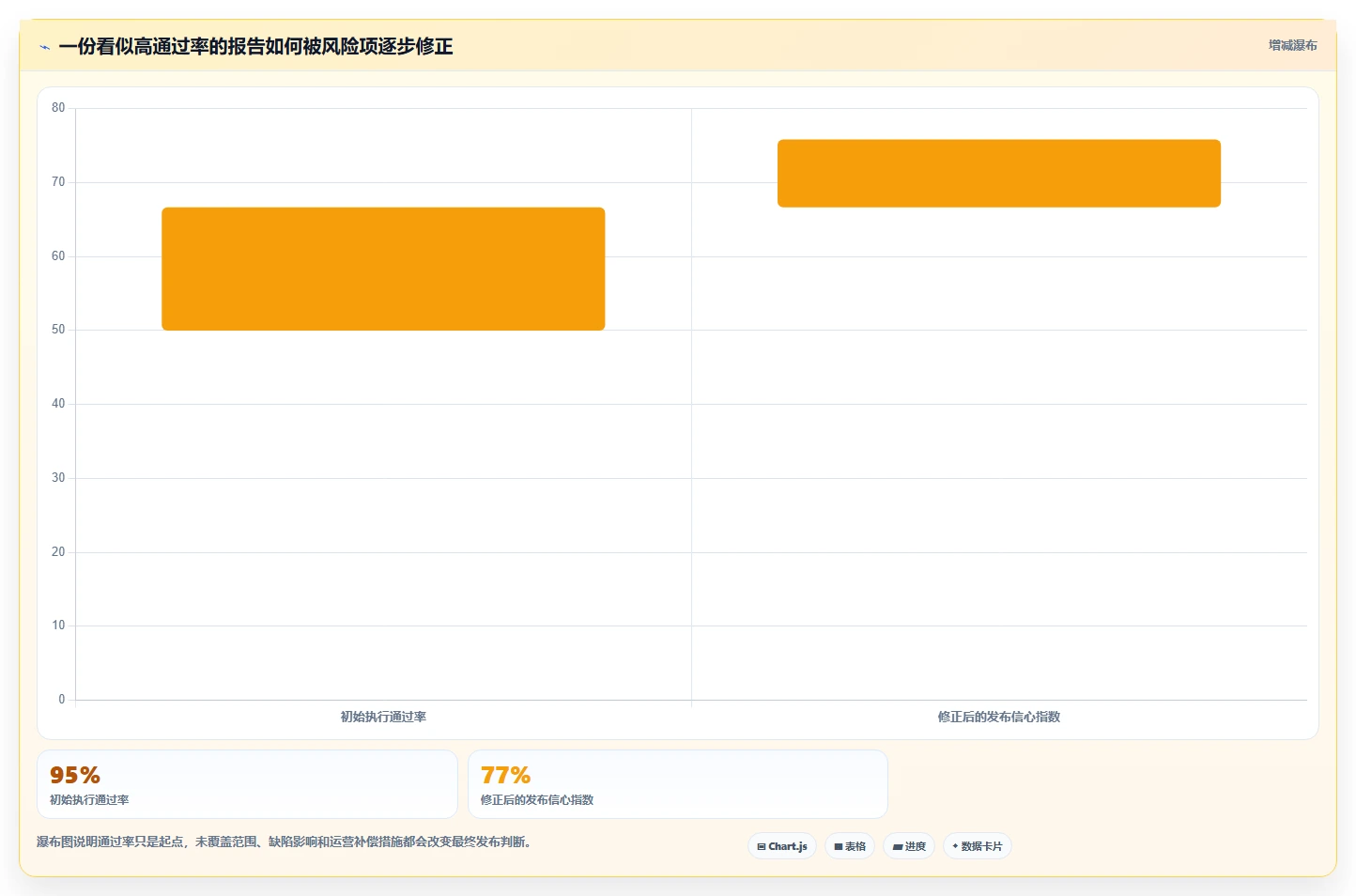Click the y-axis value 0
The width and height of the screenshot is (1356, 896).
click(x=62, y=700)
